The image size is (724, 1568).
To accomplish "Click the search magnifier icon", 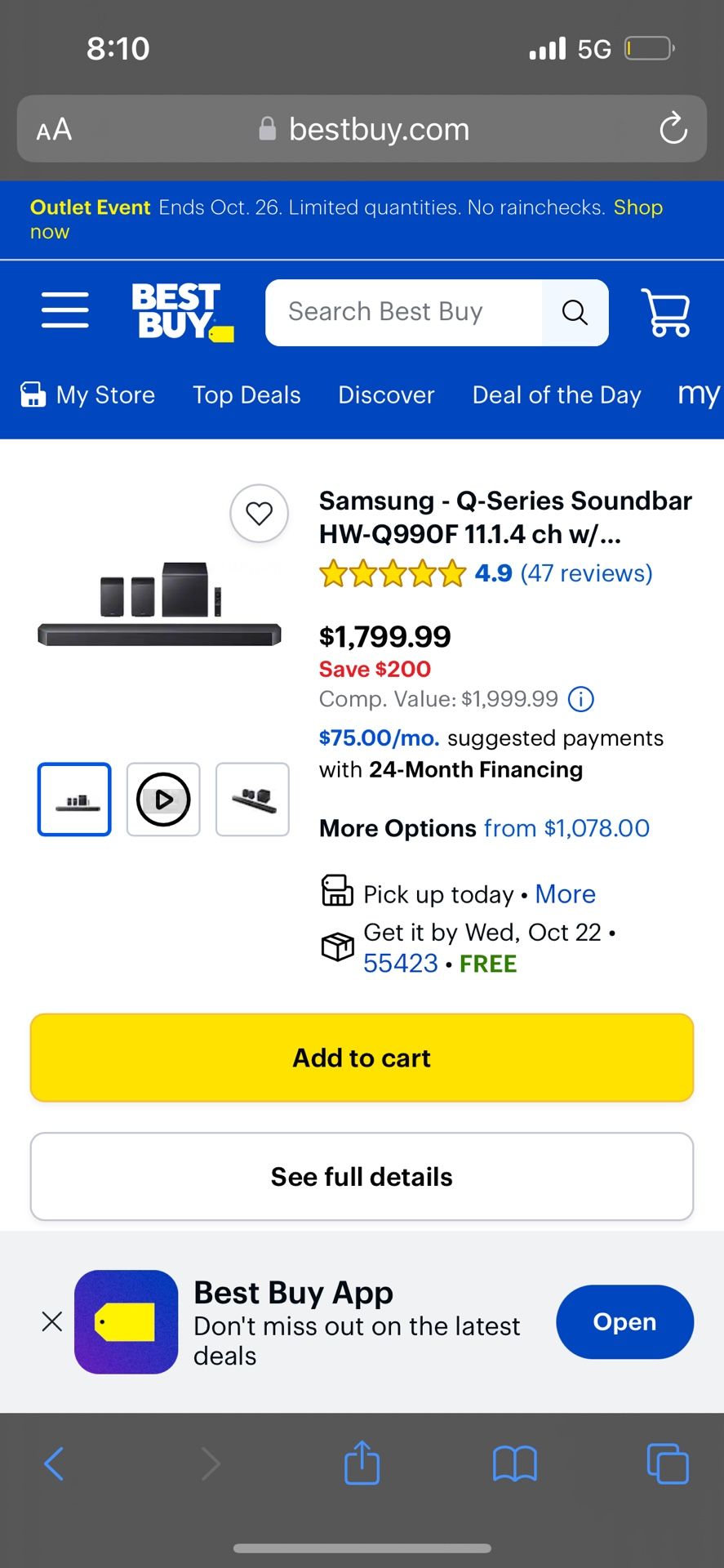I will click(574, 312).
